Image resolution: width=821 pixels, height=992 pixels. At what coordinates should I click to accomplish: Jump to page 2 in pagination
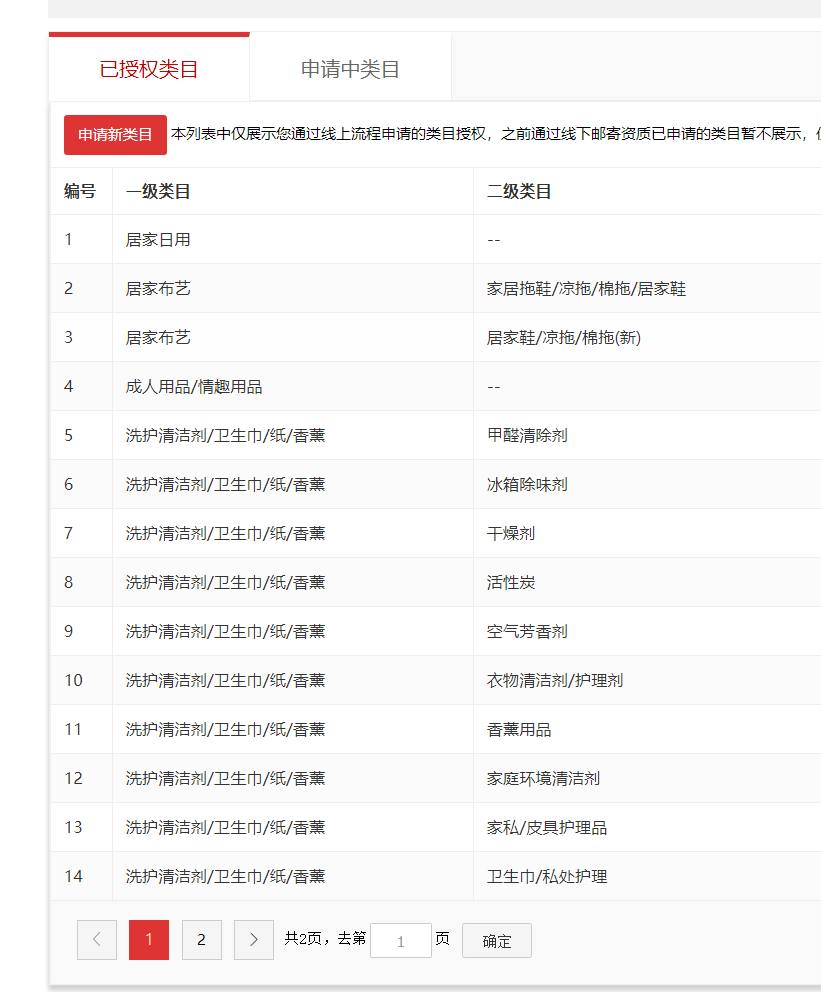(202, 940)
